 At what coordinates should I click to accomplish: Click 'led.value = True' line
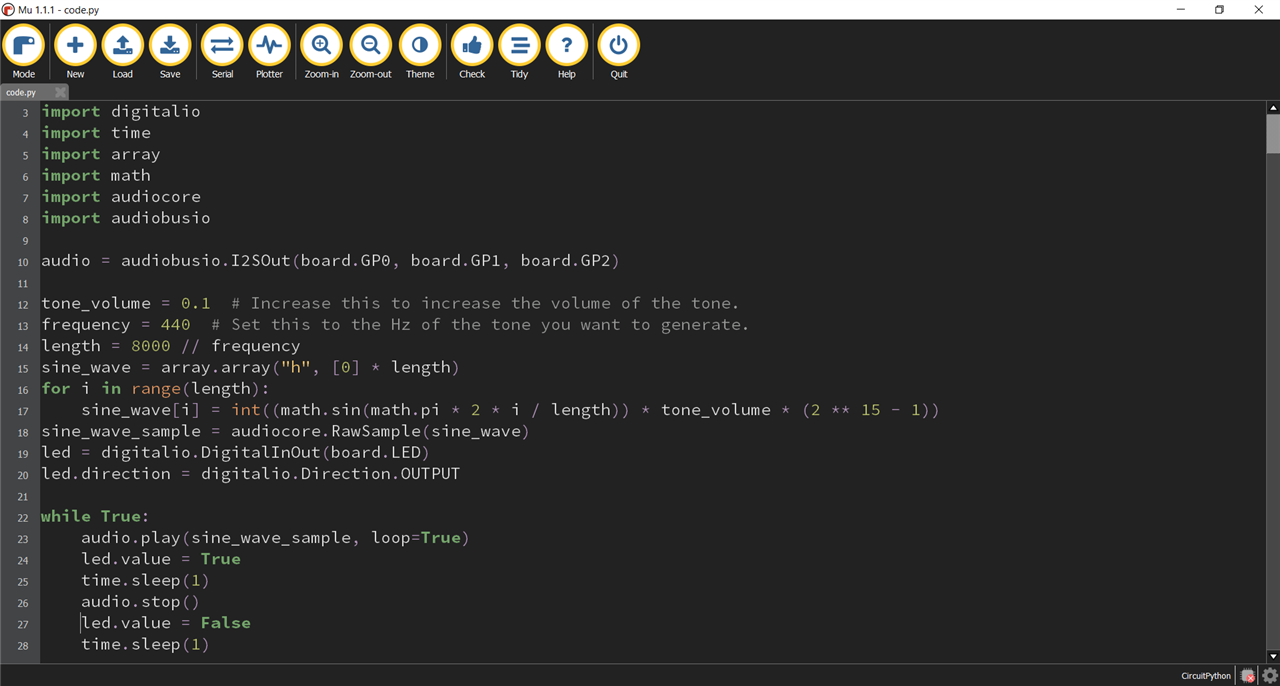pos(161,559)
